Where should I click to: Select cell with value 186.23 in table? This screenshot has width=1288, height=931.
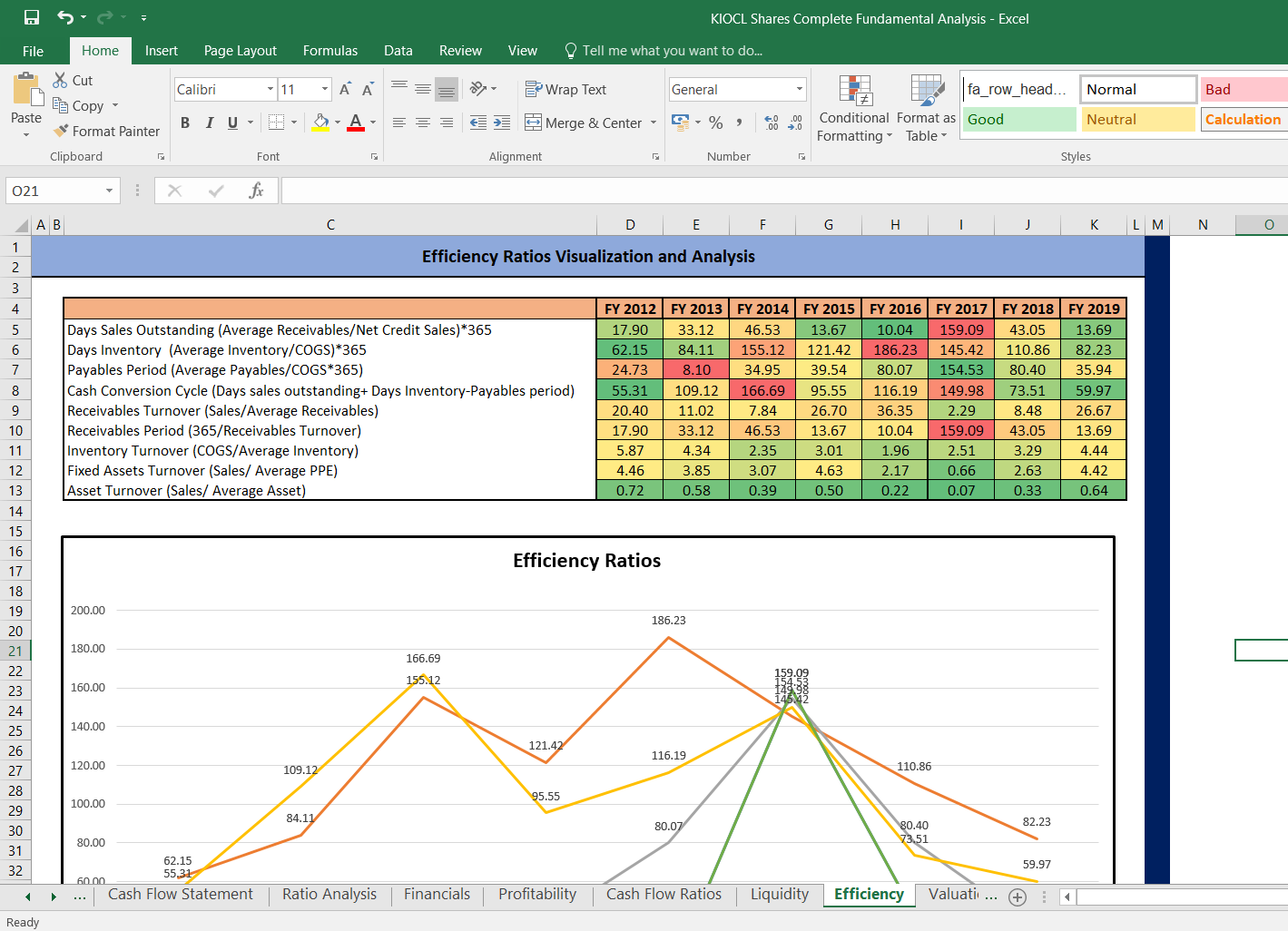coord(895,350)
